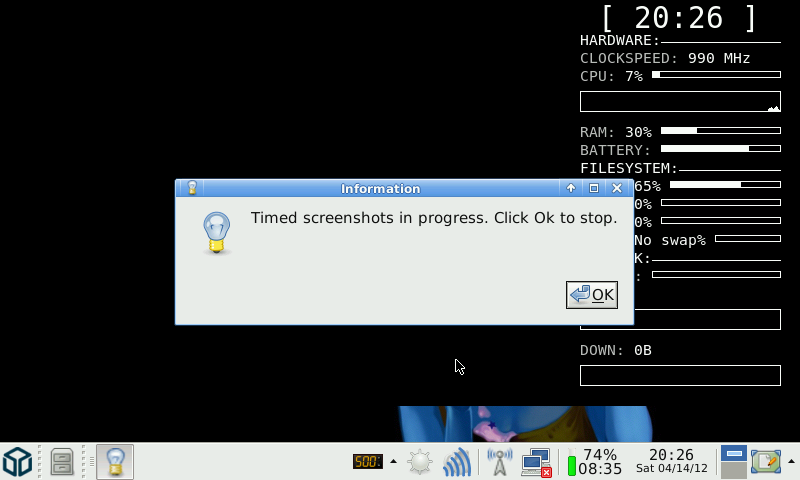
Task: Open the file cabinet launcher in panel
Action: [x=62, y=462]
